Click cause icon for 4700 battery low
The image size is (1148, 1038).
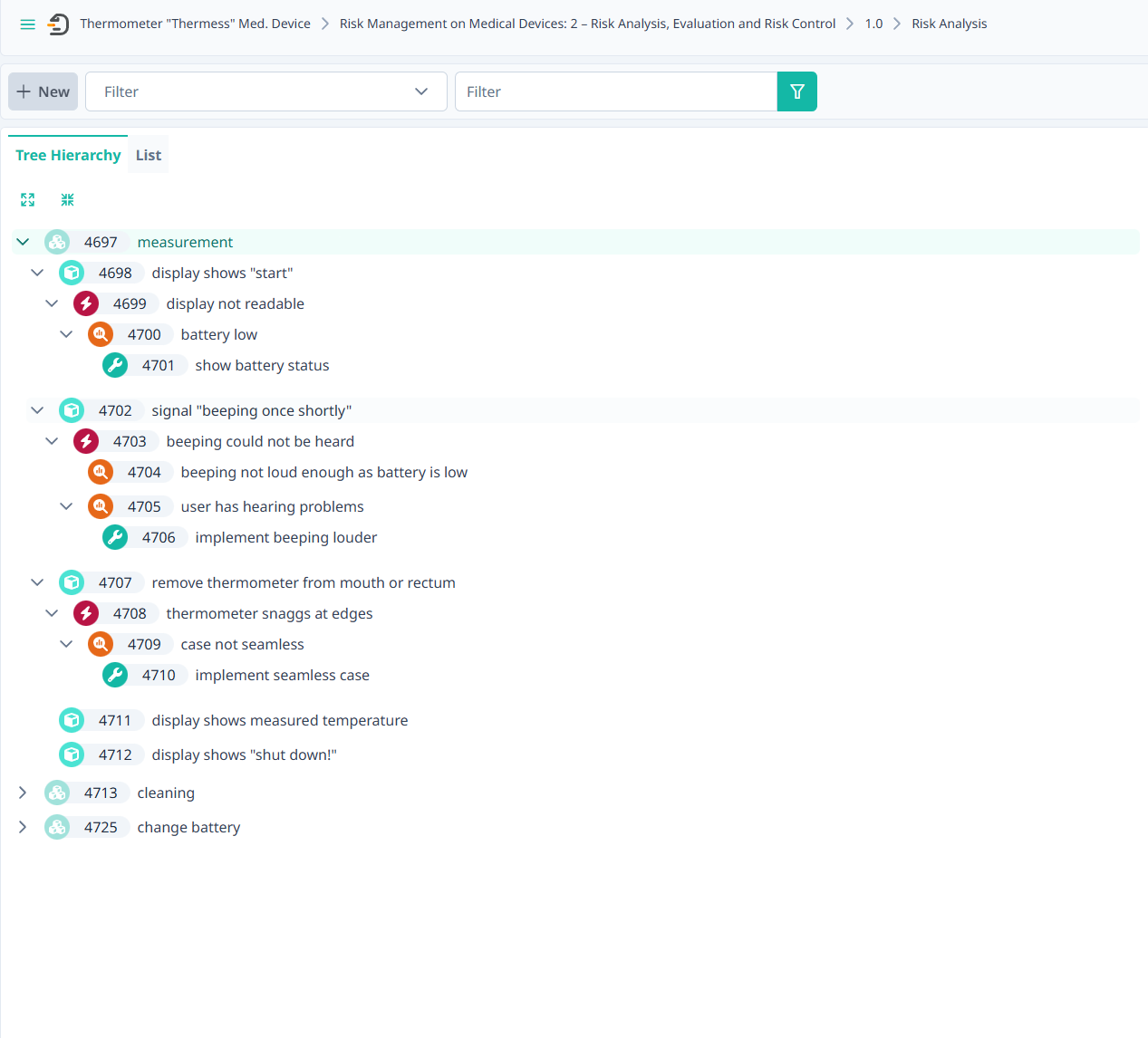point(101,334)
